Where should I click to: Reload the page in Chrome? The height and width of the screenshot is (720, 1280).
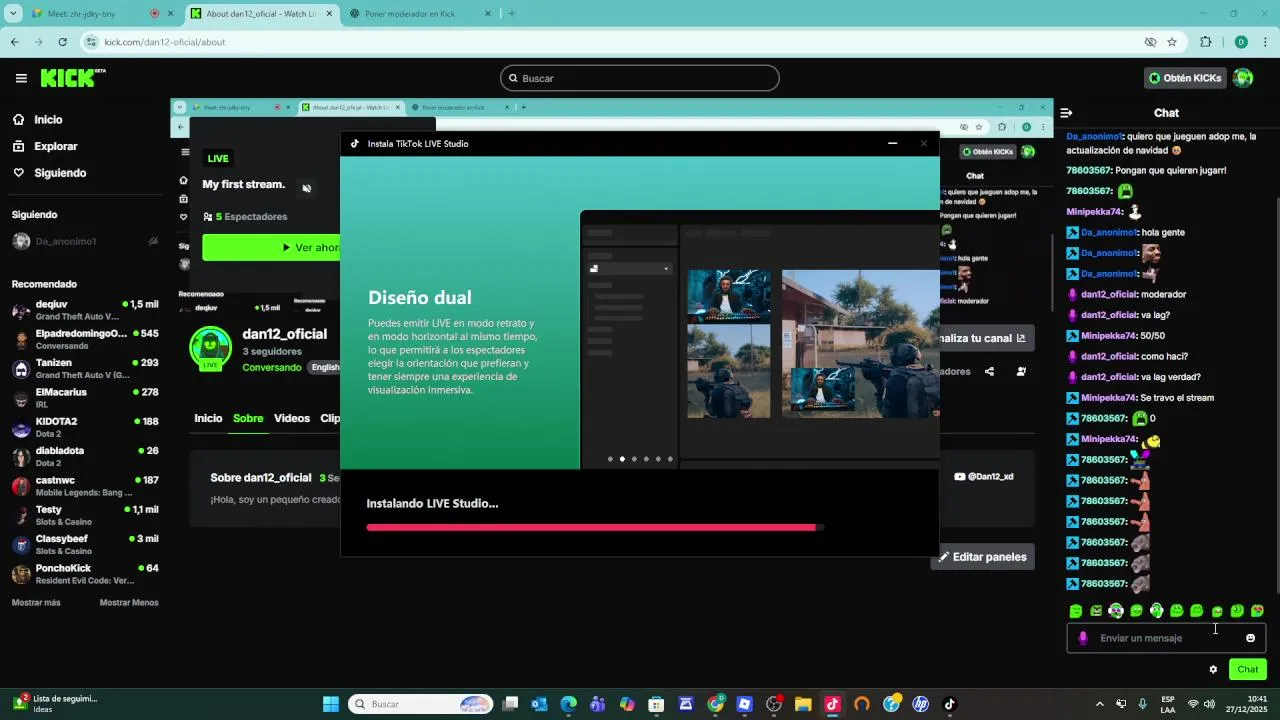[x=62, y=42]
